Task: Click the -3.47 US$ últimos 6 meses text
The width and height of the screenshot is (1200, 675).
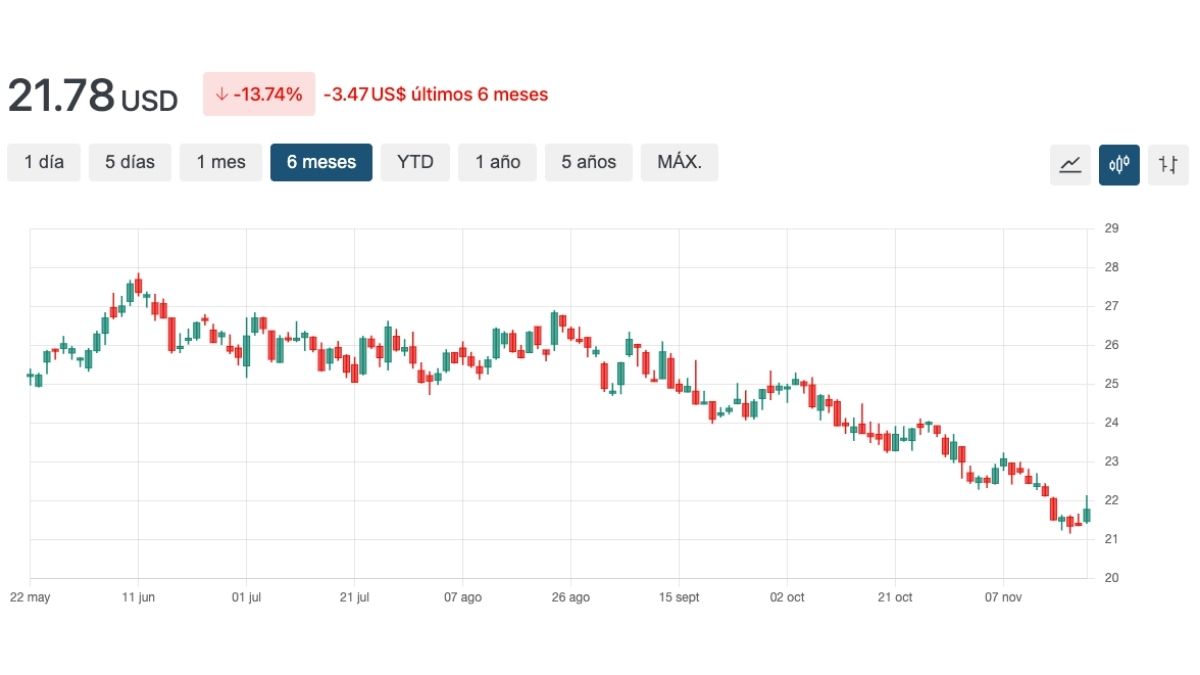Action: pyautogui.click(x=436, y=95)
